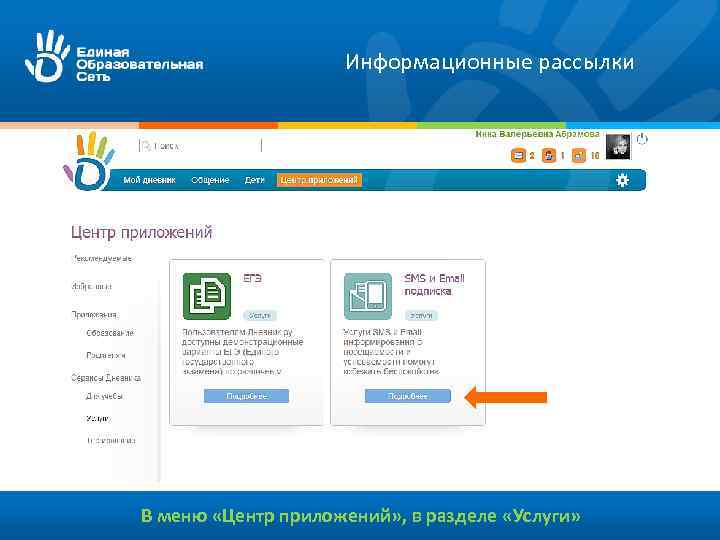The height and width of the screenshot is (540, 720).
Task: Open the friend requests icon
Action: click(548, 156)
